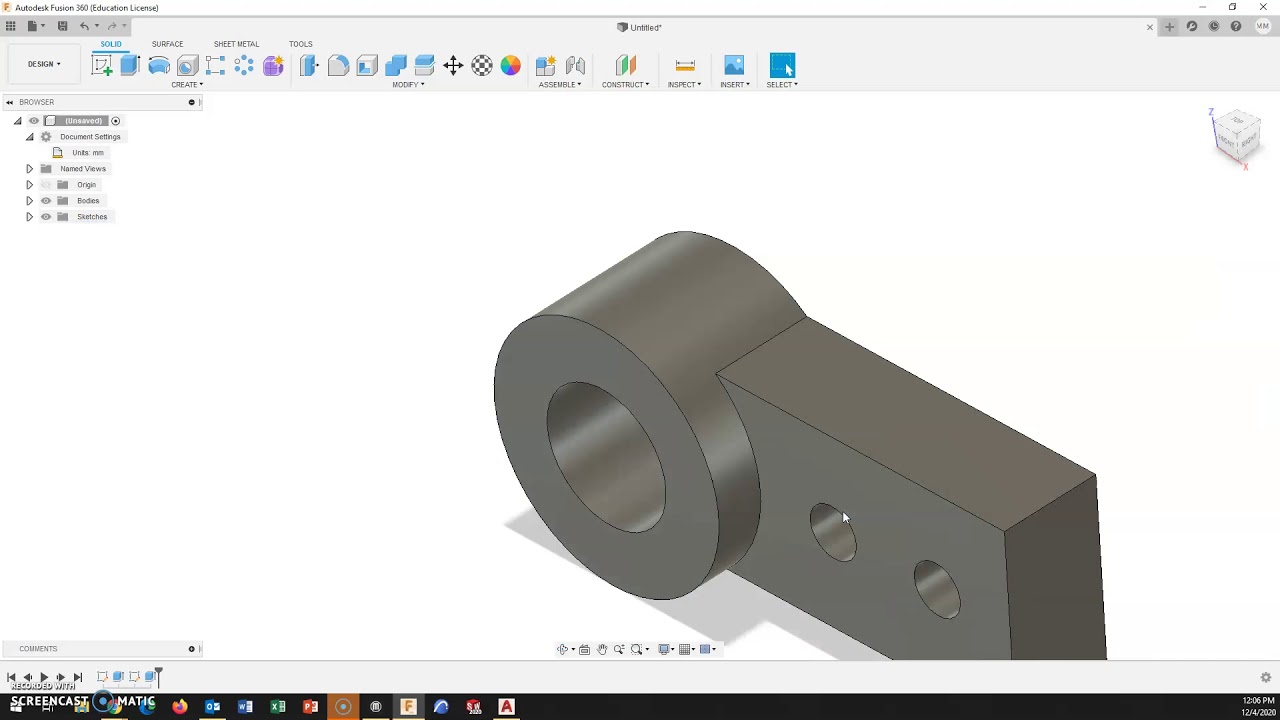Viewport: 1280px width, 720px height.
Task: Select the Revolve tool
Action: coord(159,66)
